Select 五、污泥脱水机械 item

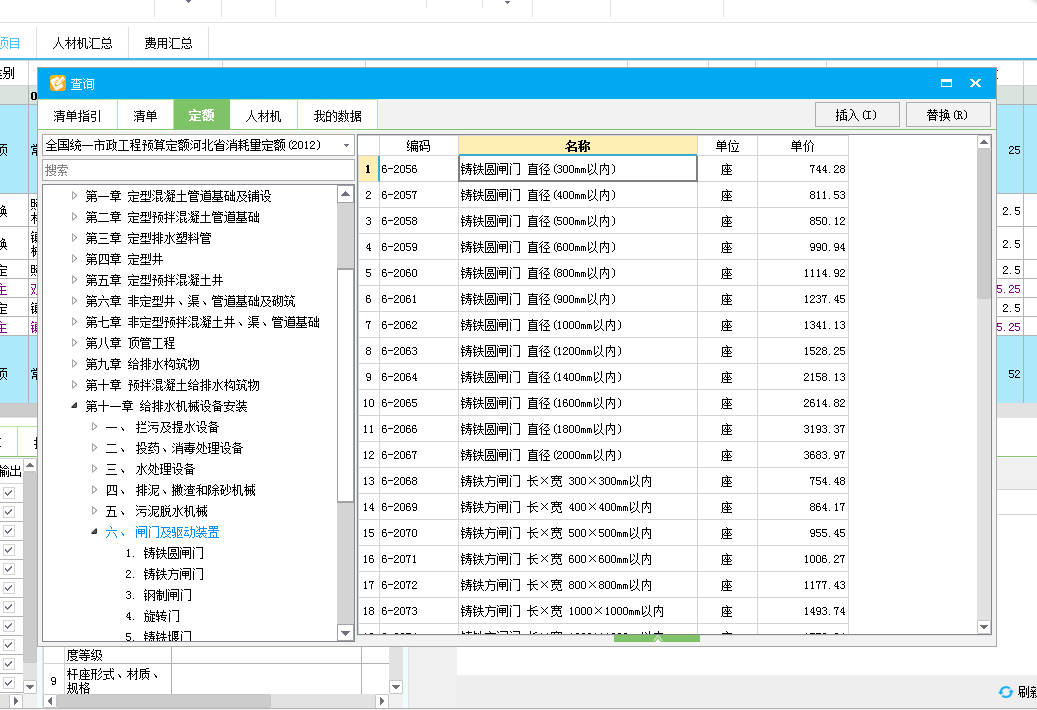tap(156, 511)
